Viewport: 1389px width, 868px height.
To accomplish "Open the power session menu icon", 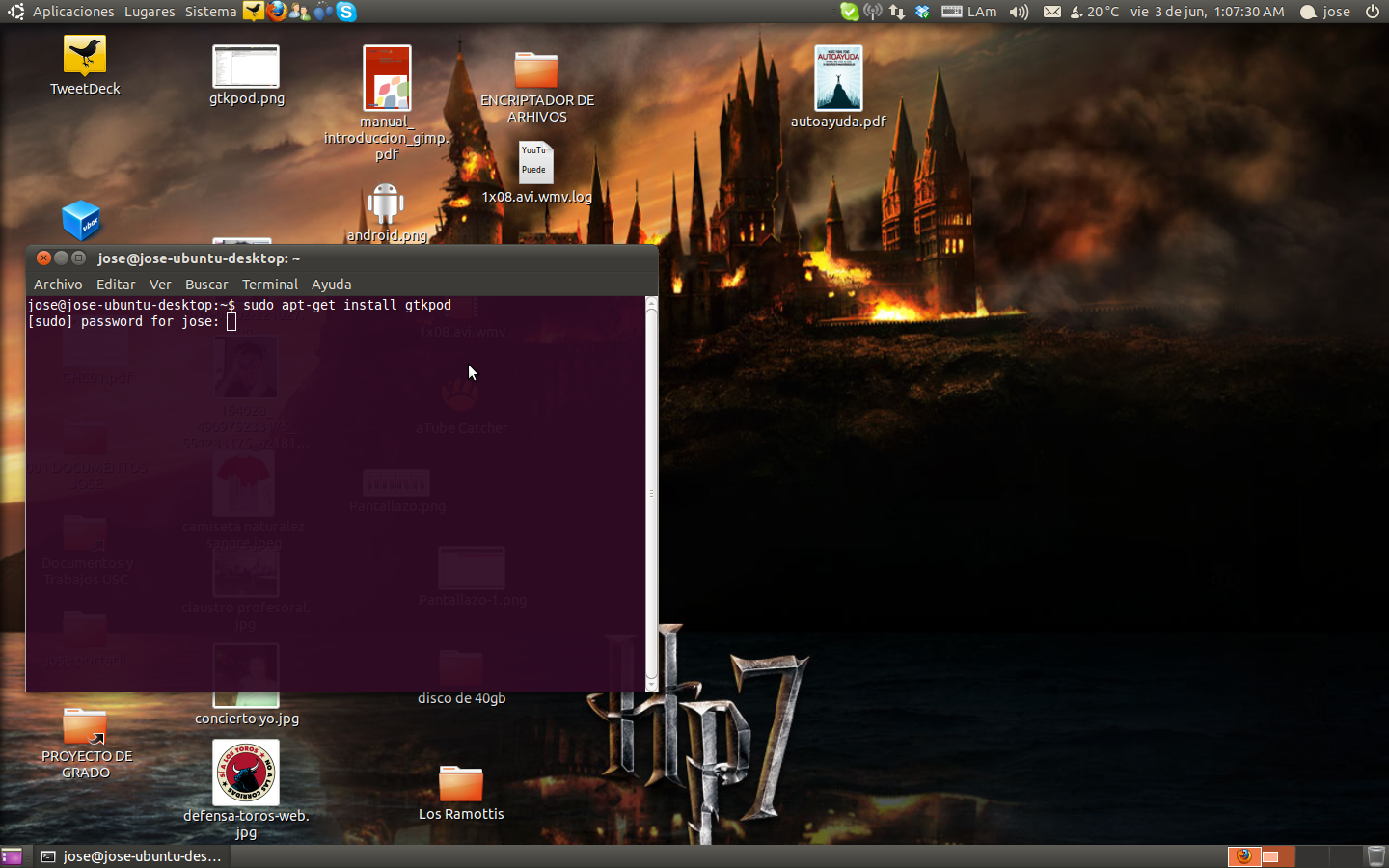I will [1373, 12].
